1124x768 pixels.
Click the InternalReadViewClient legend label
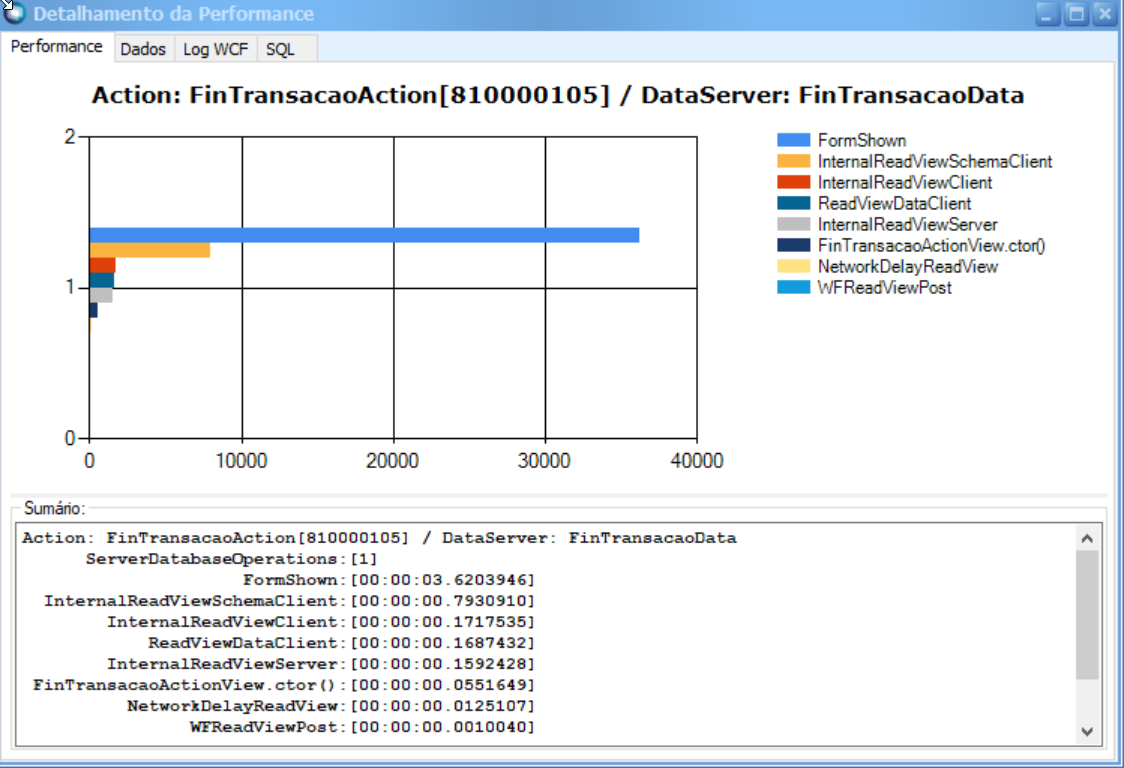[x=905, y=182]
